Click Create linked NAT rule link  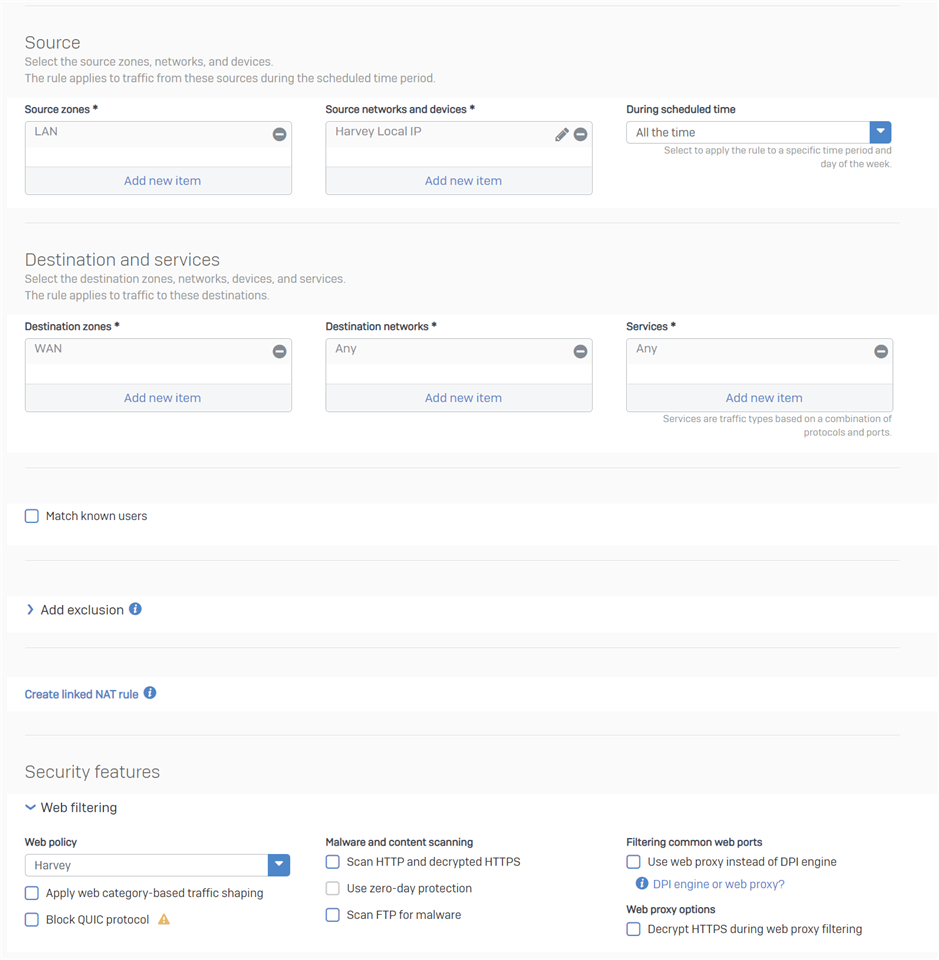81,694
